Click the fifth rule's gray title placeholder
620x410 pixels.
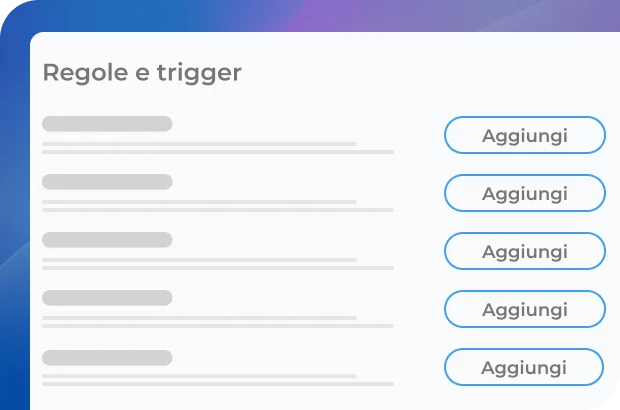(x=107, y=357)
